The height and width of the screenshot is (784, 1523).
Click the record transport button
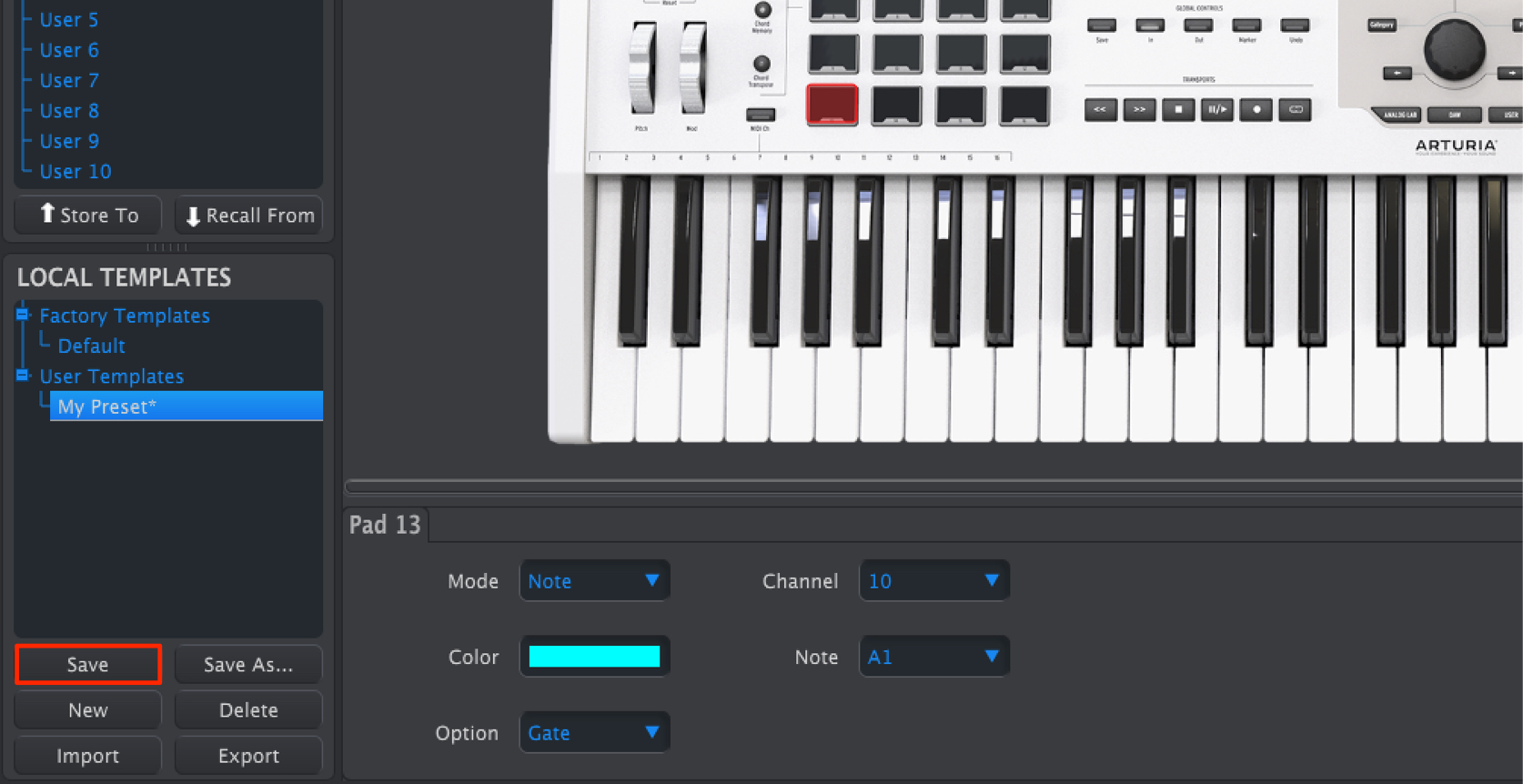[1256, 109]
